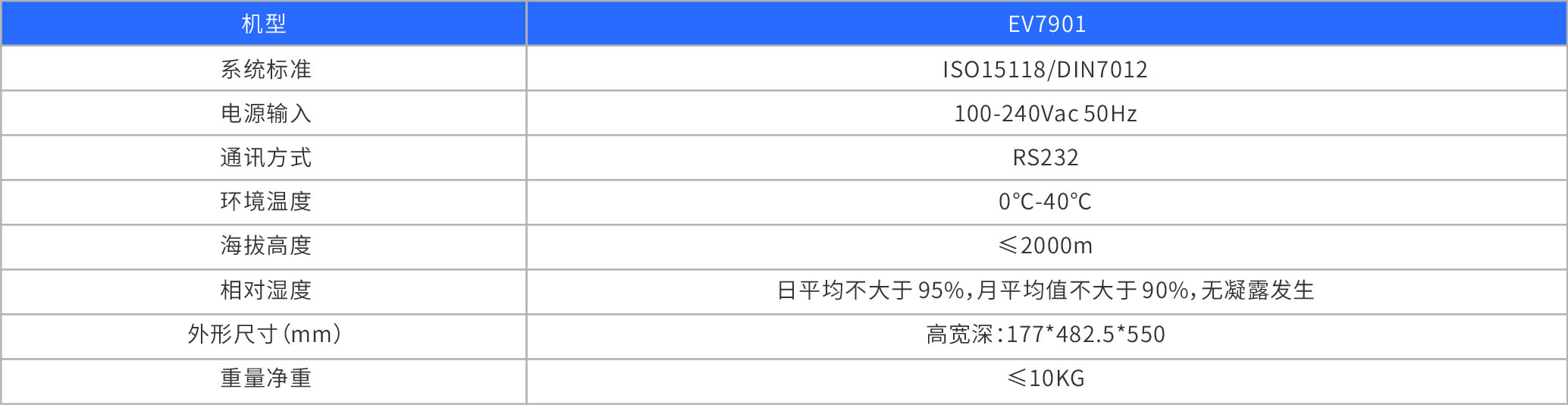The image size is (1568, 405).
Task: Select the 外形尺寸(mm) row label
Action: click(264, 334)
